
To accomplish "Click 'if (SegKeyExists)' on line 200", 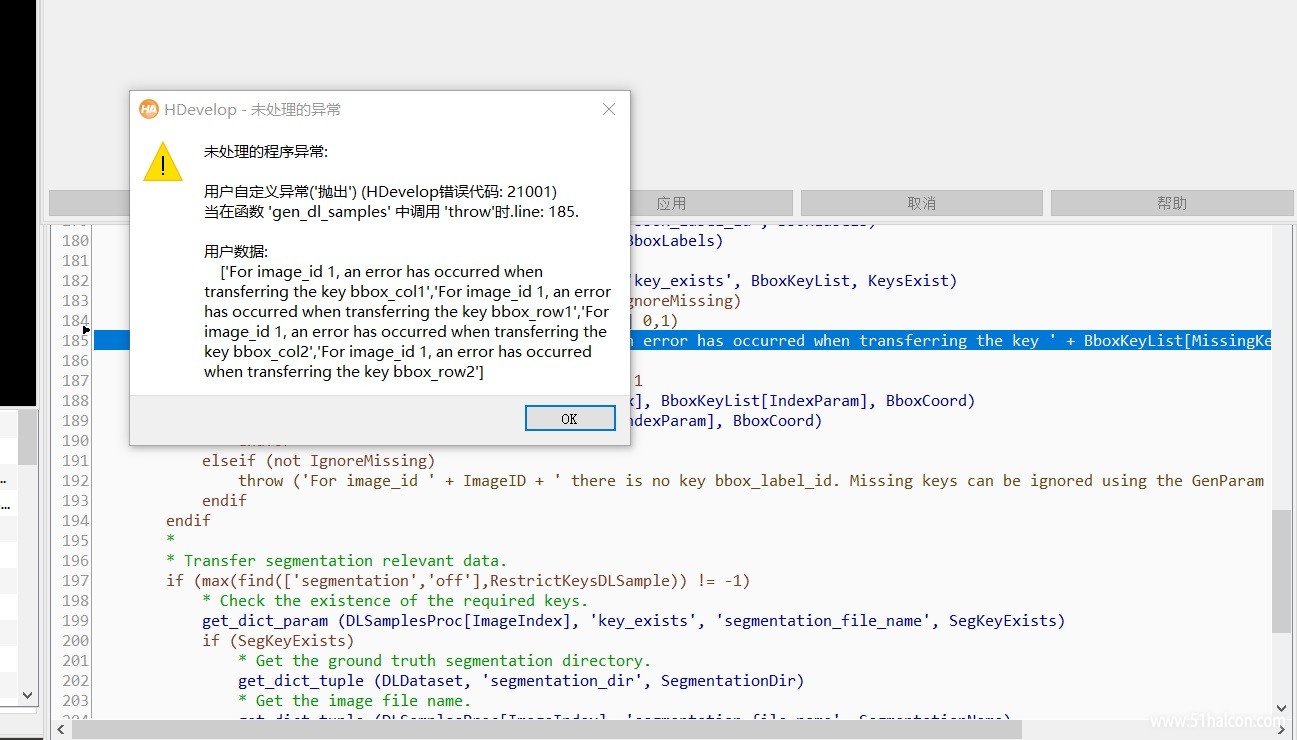I will 278,641.
